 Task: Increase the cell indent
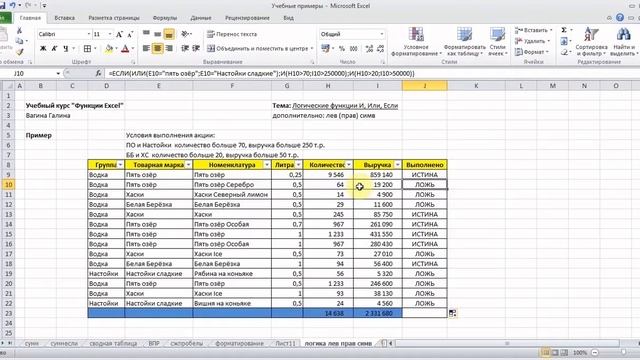click(x=196, y=49)
